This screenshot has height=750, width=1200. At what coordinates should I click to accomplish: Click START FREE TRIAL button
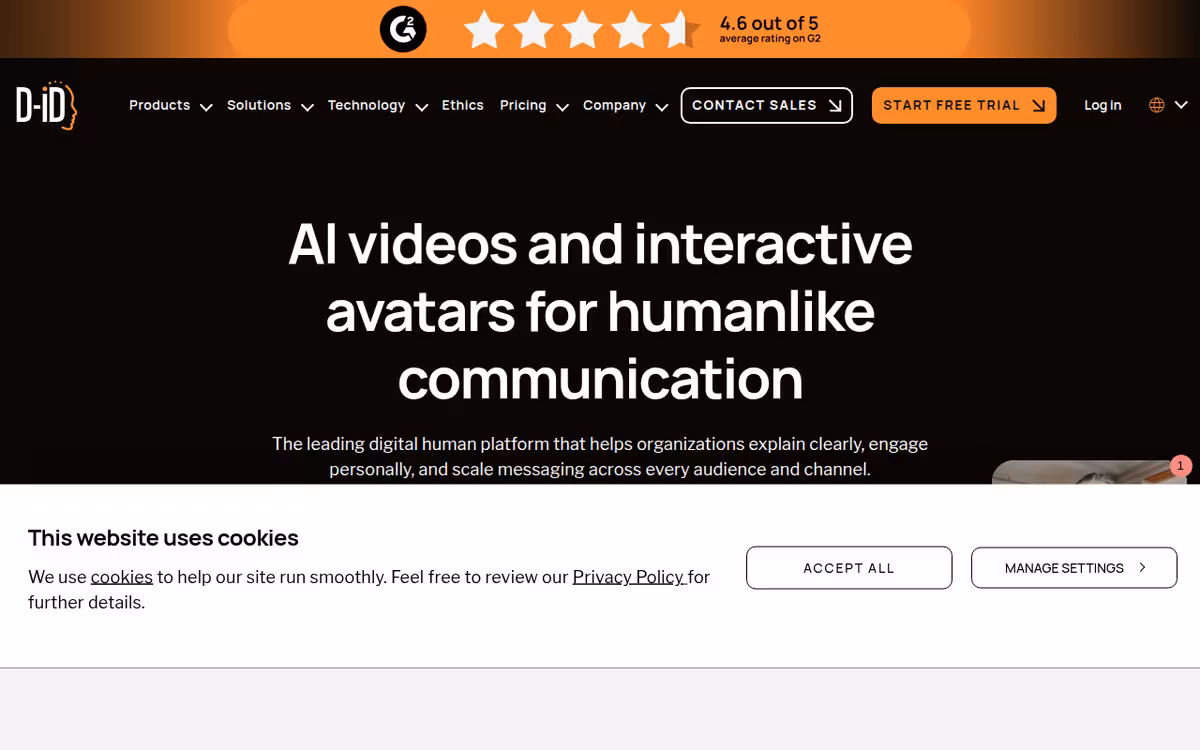[x=964, y=105]
